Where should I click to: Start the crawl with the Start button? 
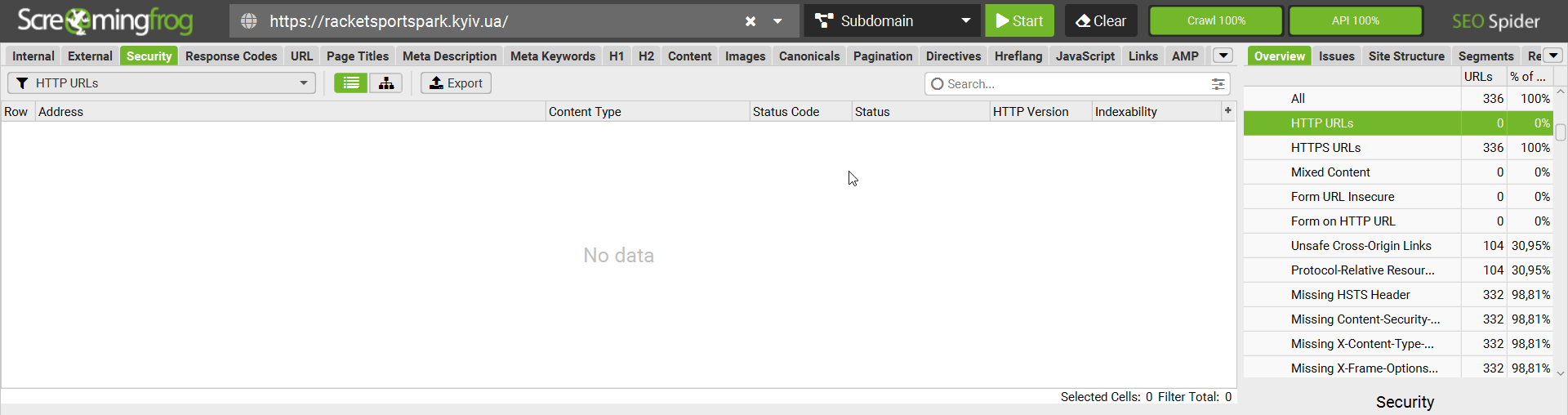click(x=1019, y=21)
